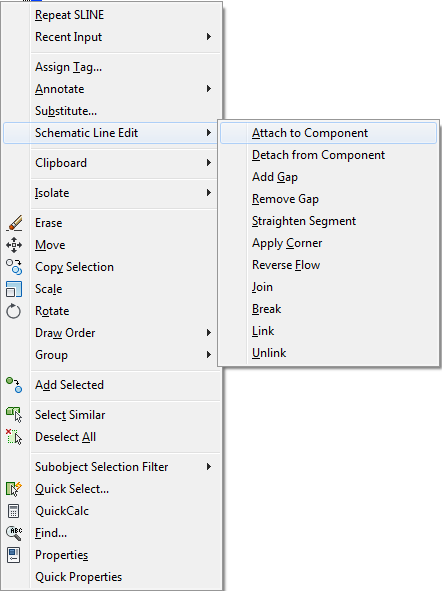Click the Rotate circular arrow icon
This screenshot has height=591, width=442.
(14, 311)
